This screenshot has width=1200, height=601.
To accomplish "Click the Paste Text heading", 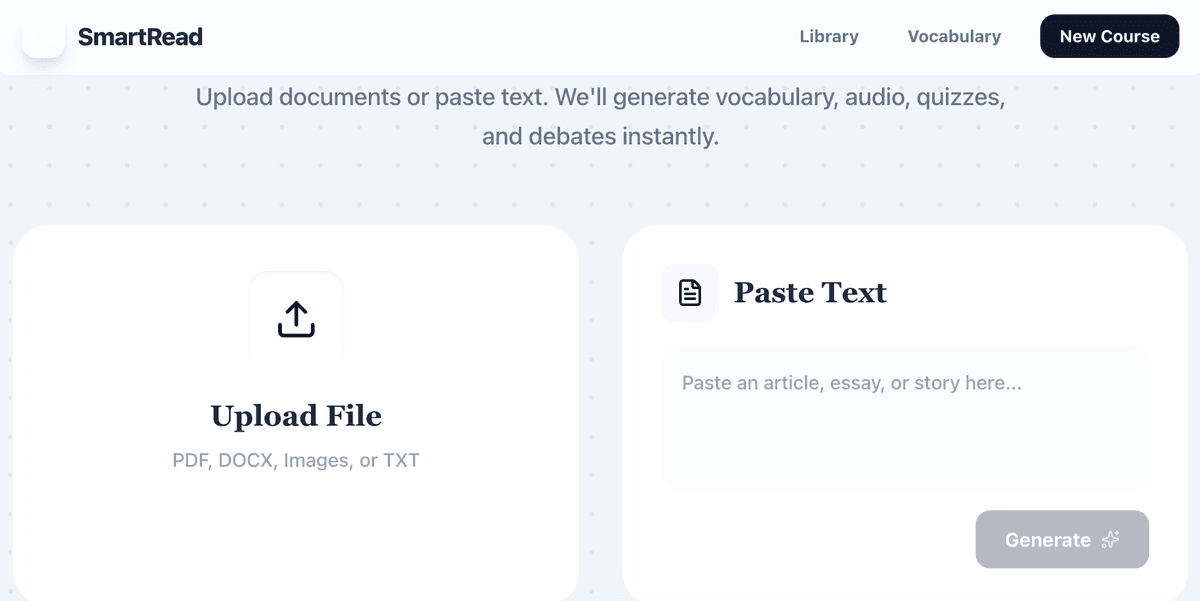I will tap(810, 293).
